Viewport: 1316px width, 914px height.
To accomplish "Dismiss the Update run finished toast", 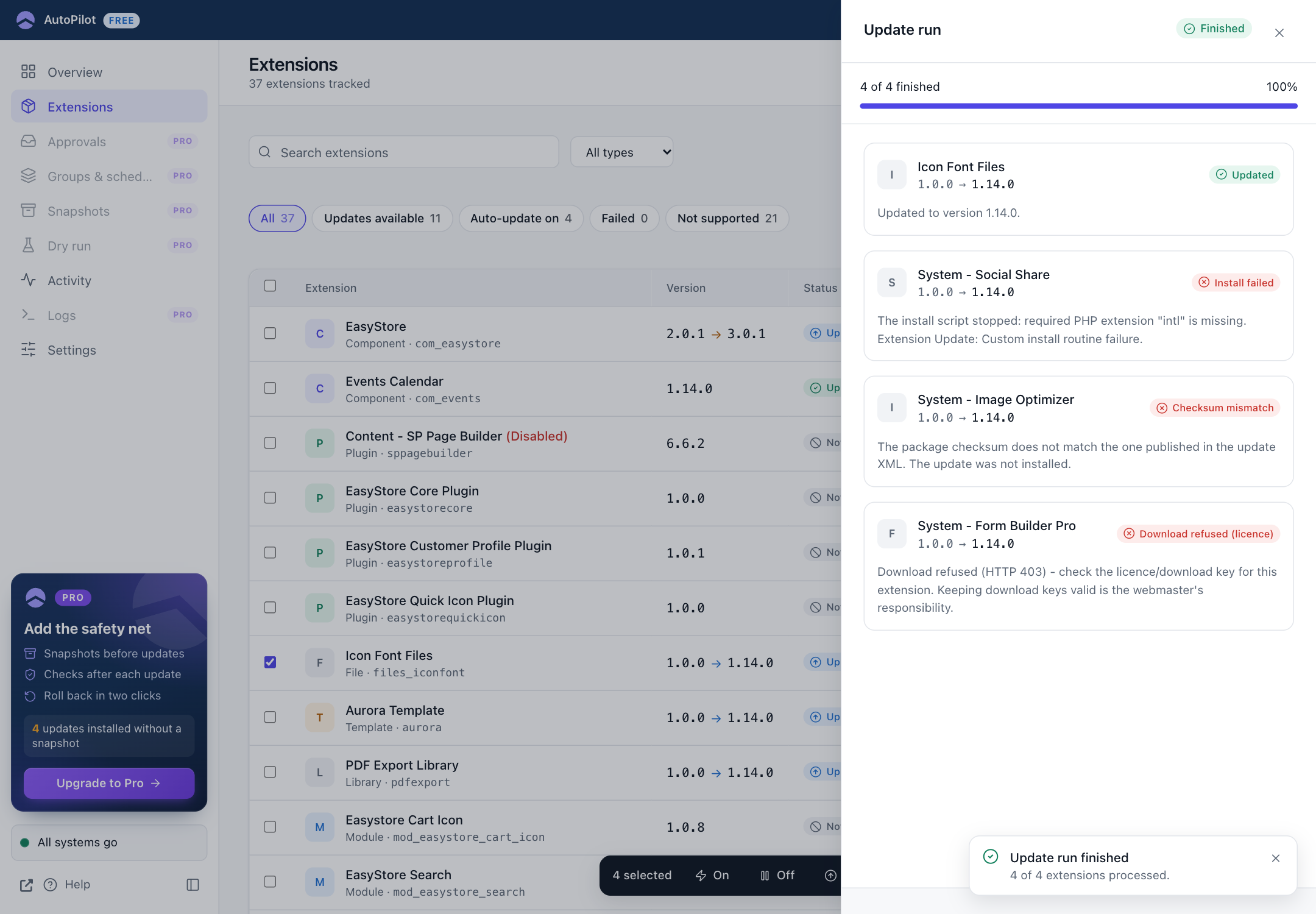I will click(x=1276, y=858).
